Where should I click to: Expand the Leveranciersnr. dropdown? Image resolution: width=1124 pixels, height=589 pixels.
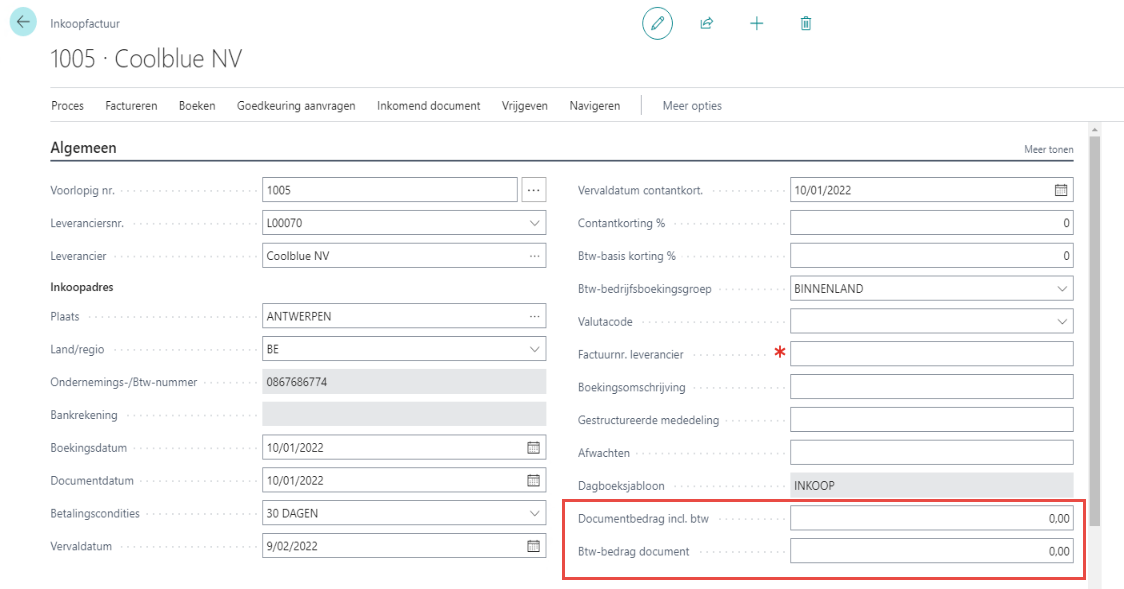tap(534, 223)
